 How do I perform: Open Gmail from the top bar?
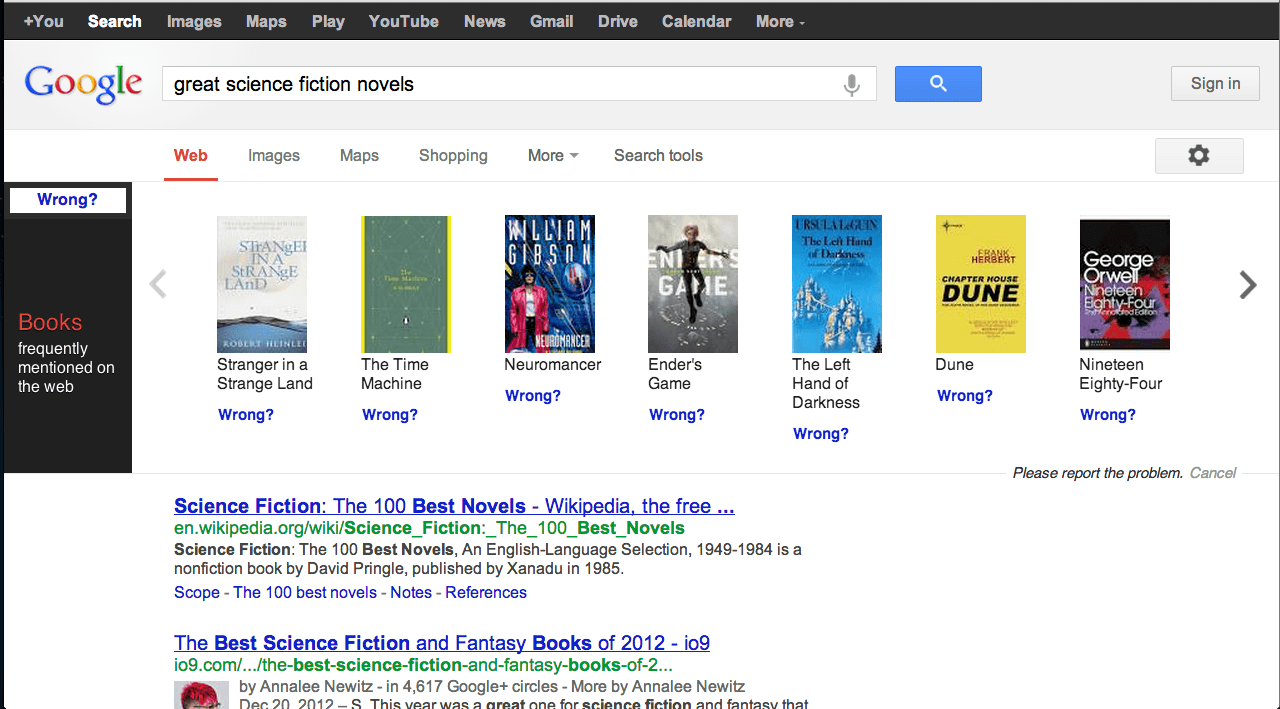pyautogui.click(x=552, y=21)
